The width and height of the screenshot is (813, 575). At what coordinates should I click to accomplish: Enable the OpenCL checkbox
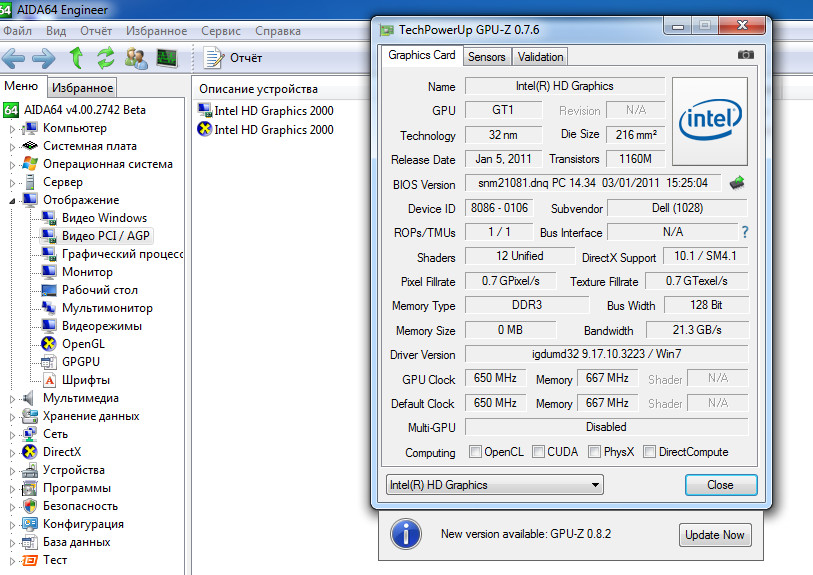476,452
